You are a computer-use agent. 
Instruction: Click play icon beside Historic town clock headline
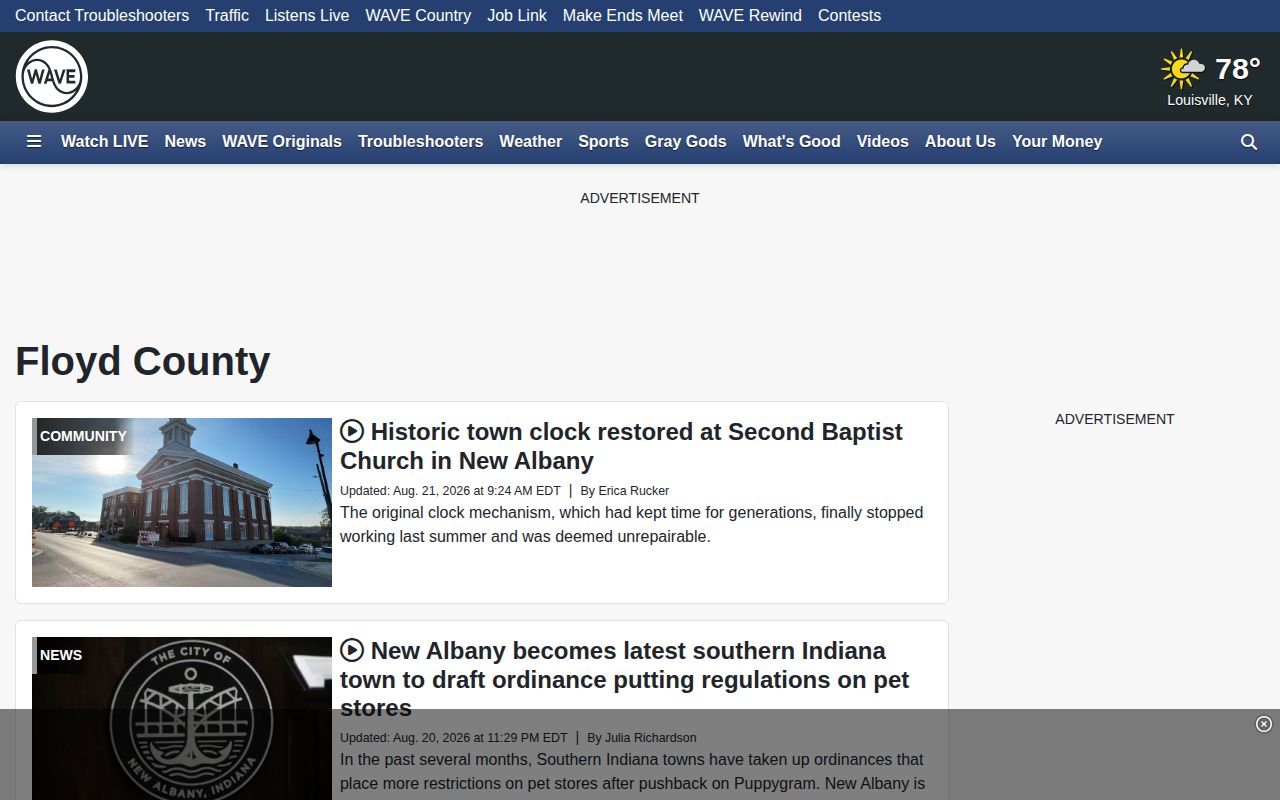pyautogui.click(x=352, y=431)
